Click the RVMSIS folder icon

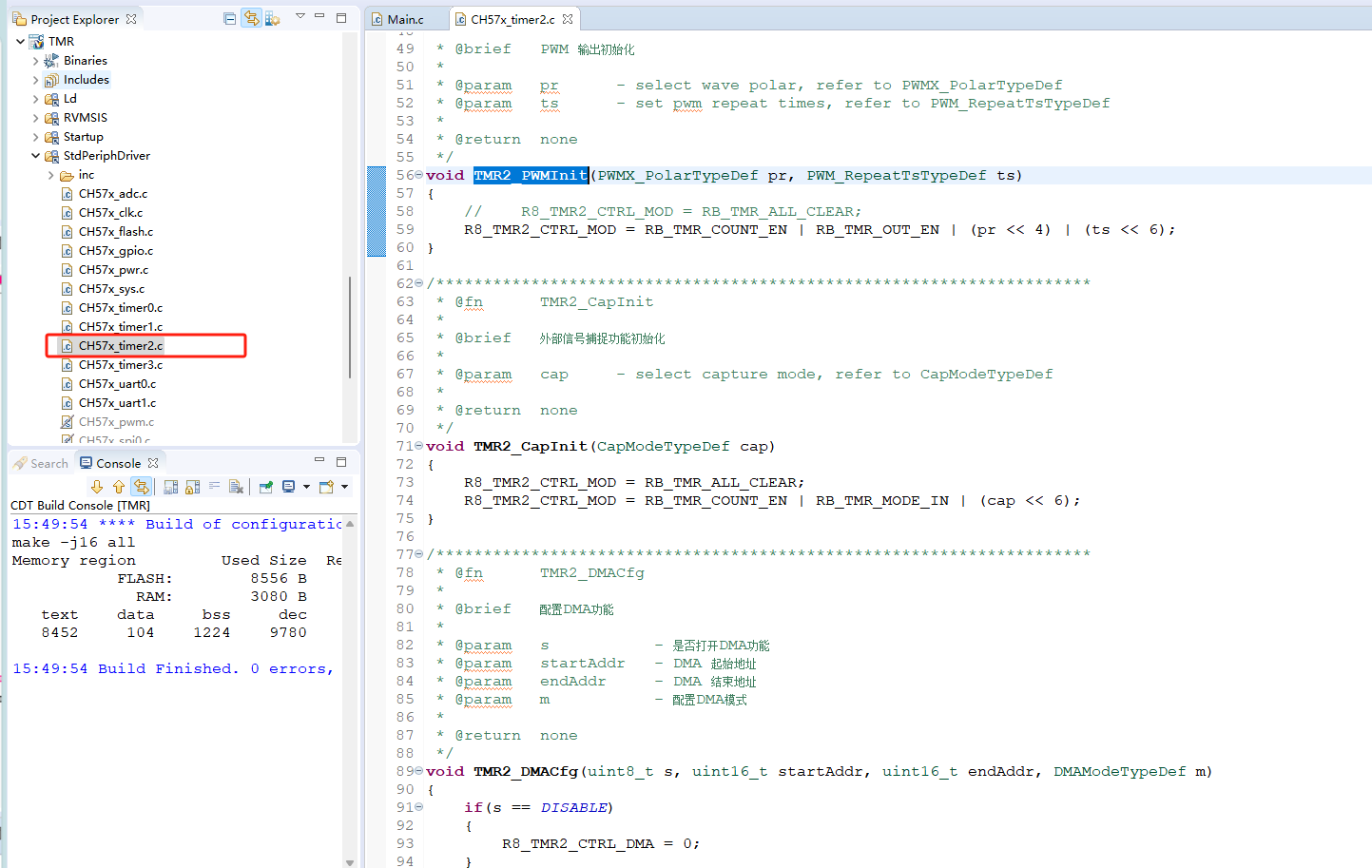tap(51, 118)
